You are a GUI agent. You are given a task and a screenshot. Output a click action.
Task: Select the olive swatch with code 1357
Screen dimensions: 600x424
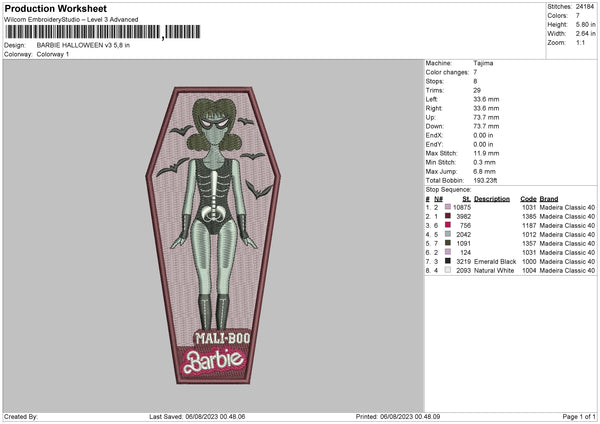[x=447, y=243]
